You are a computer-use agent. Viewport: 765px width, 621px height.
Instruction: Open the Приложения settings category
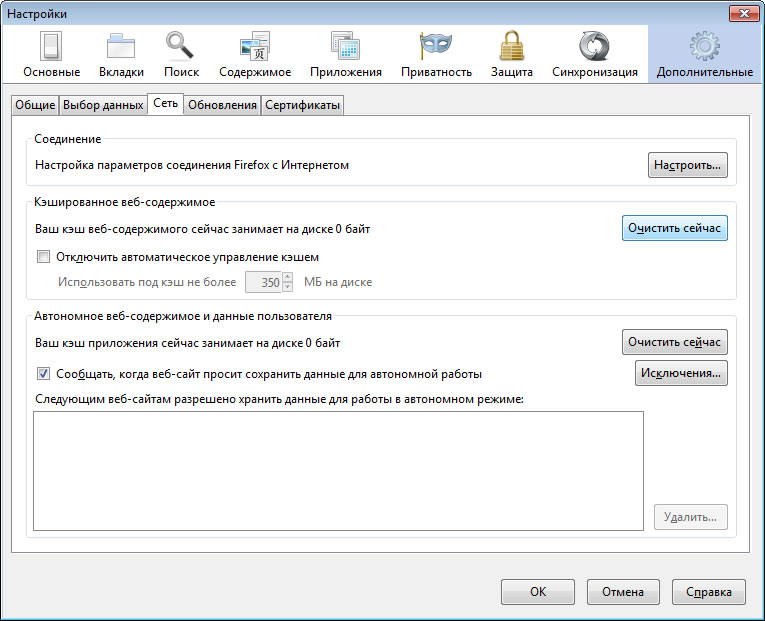click(345, 55)
